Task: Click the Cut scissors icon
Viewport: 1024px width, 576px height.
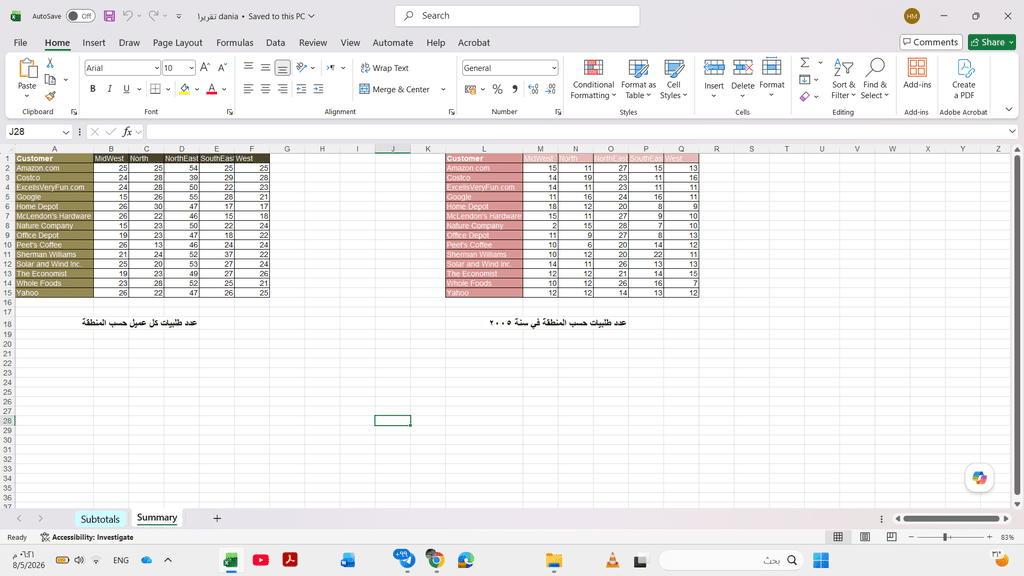Action: 50,63
